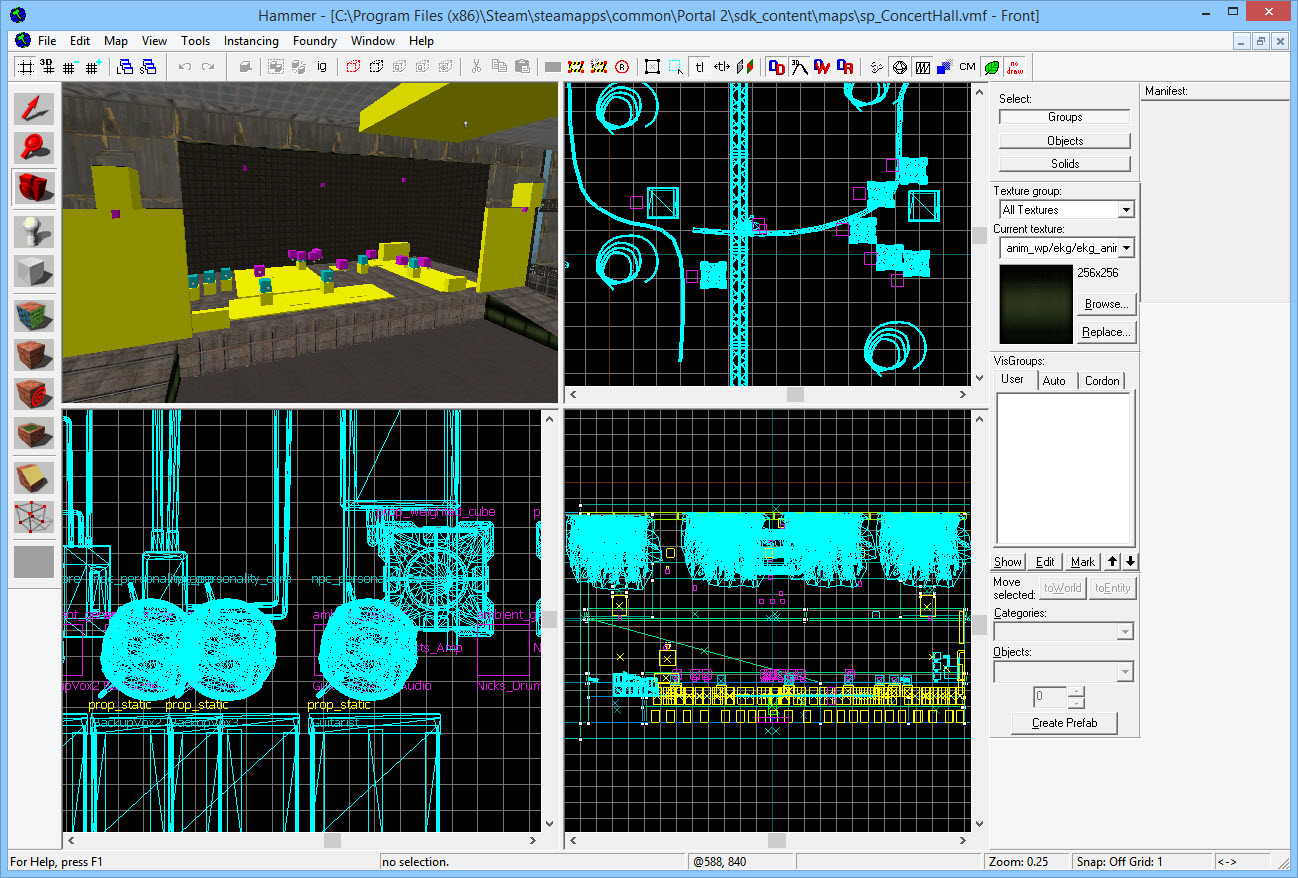Image resolution: width=1298 pixels, height=878 pixels.
Task: Select the Apply overlays tool
Action: click(34, 434)
